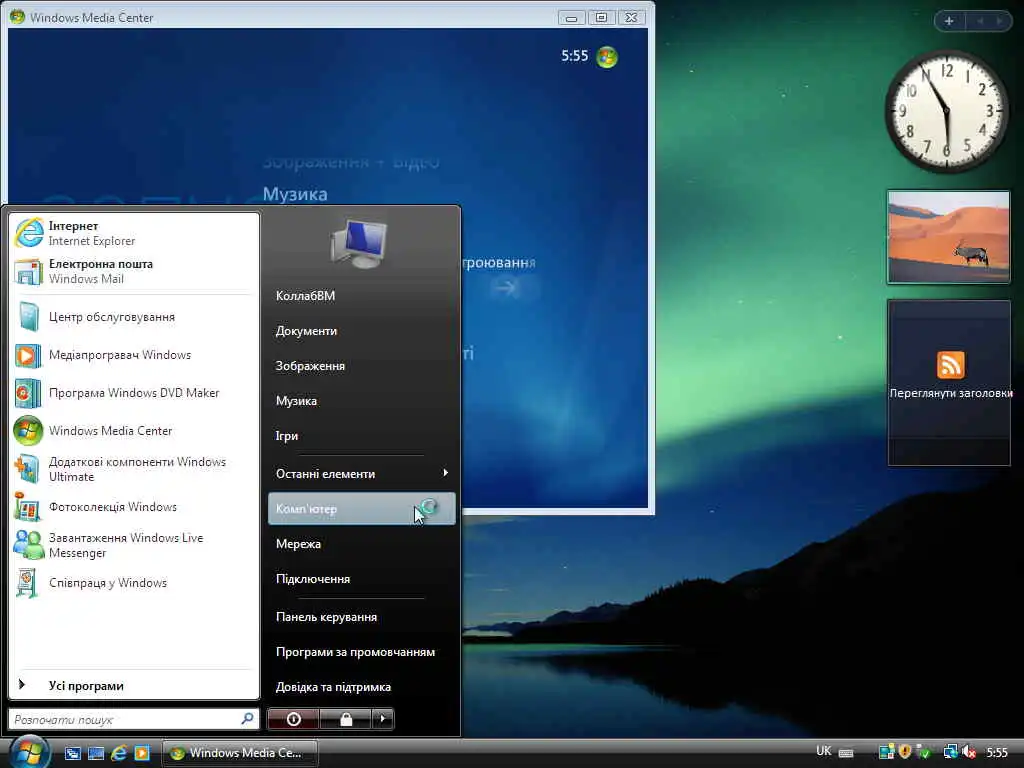Open the Windows Mail email entry

pos(134,271)
